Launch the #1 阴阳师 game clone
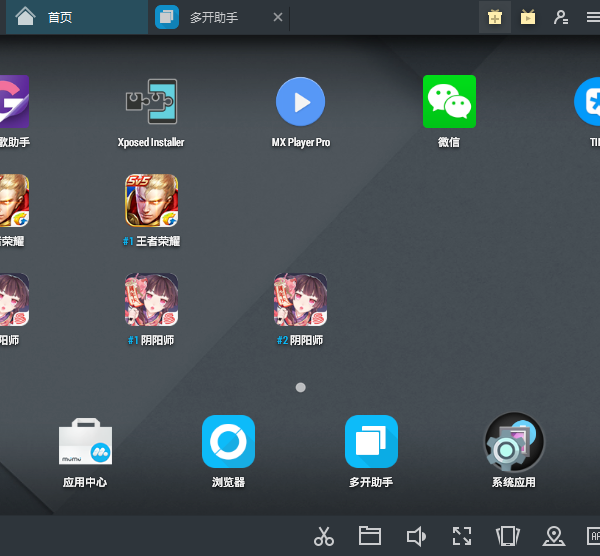The image size is (600, 556). [151, 300]
